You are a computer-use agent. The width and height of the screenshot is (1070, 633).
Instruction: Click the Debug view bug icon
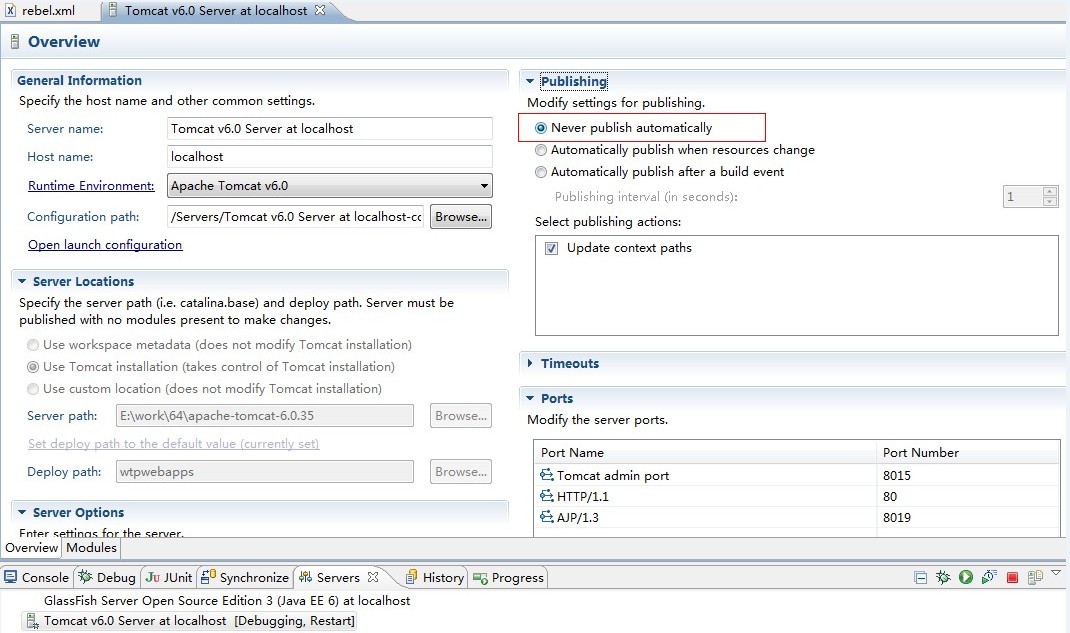[x=85, y=577]
